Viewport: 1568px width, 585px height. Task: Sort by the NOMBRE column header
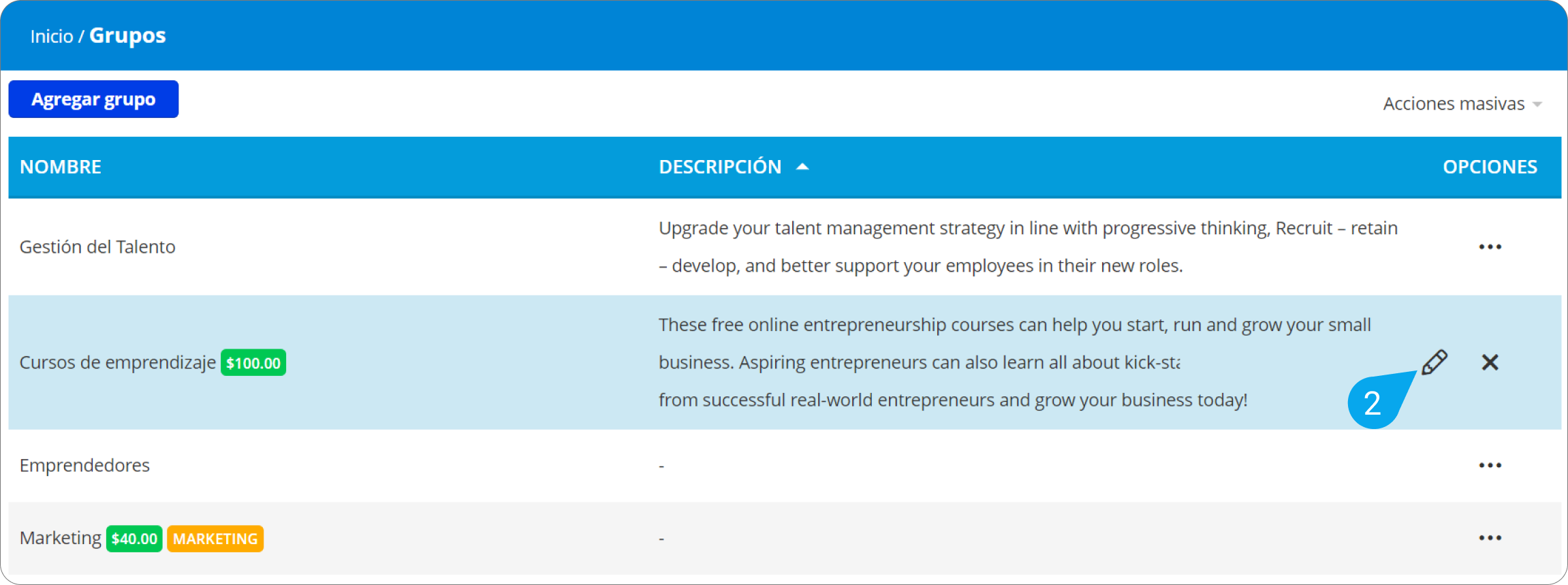61,167
